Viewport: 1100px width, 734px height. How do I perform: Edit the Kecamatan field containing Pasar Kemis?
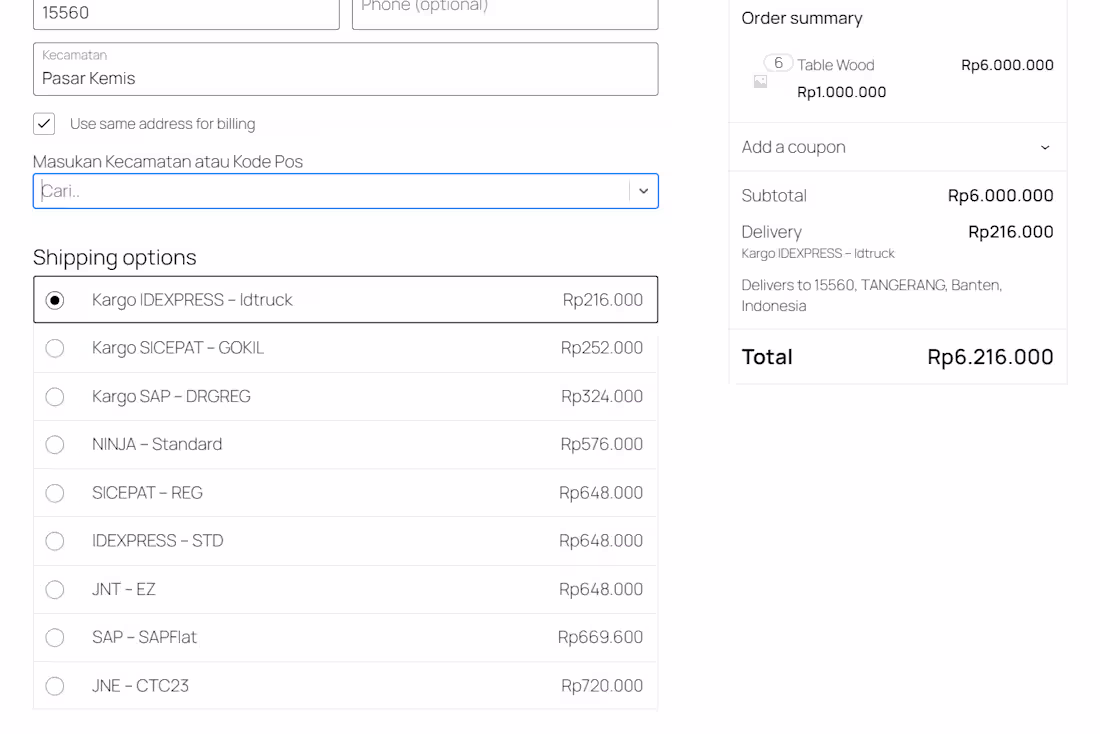345,75
